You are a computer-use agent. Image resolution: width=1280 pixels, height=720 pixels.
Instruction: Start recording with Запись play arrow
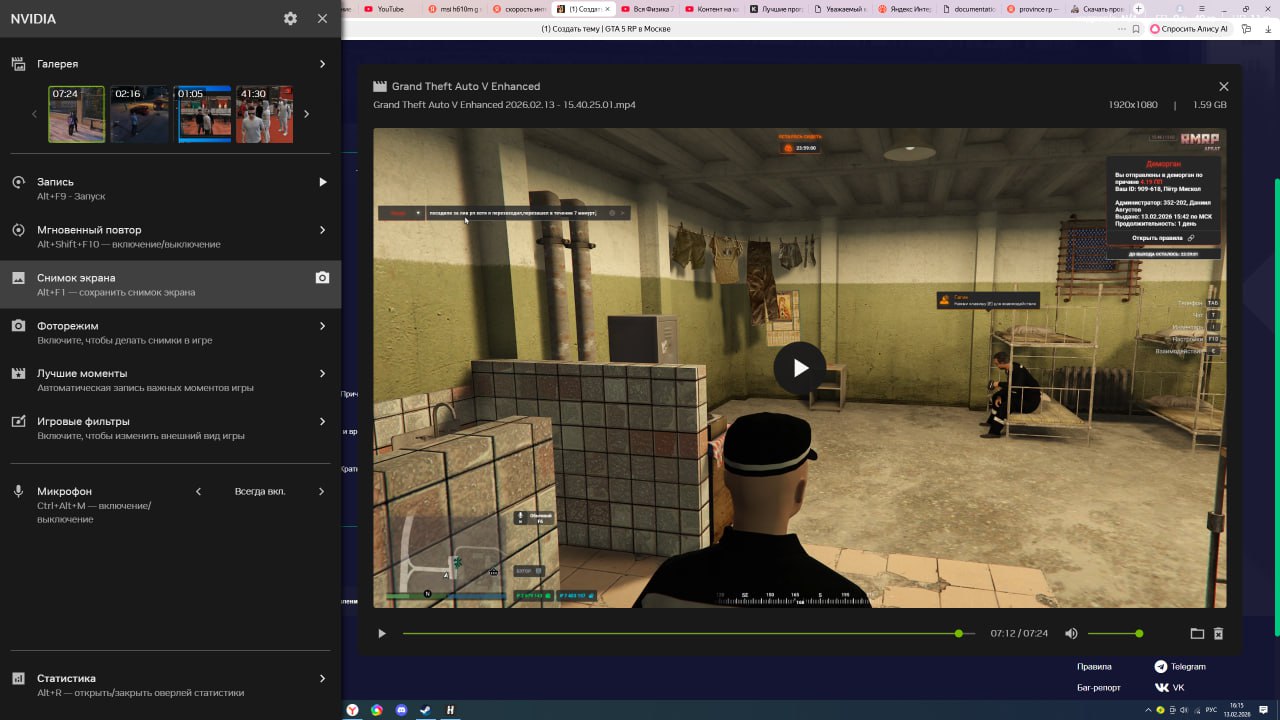pyautogui.click(x=322, y=182)
